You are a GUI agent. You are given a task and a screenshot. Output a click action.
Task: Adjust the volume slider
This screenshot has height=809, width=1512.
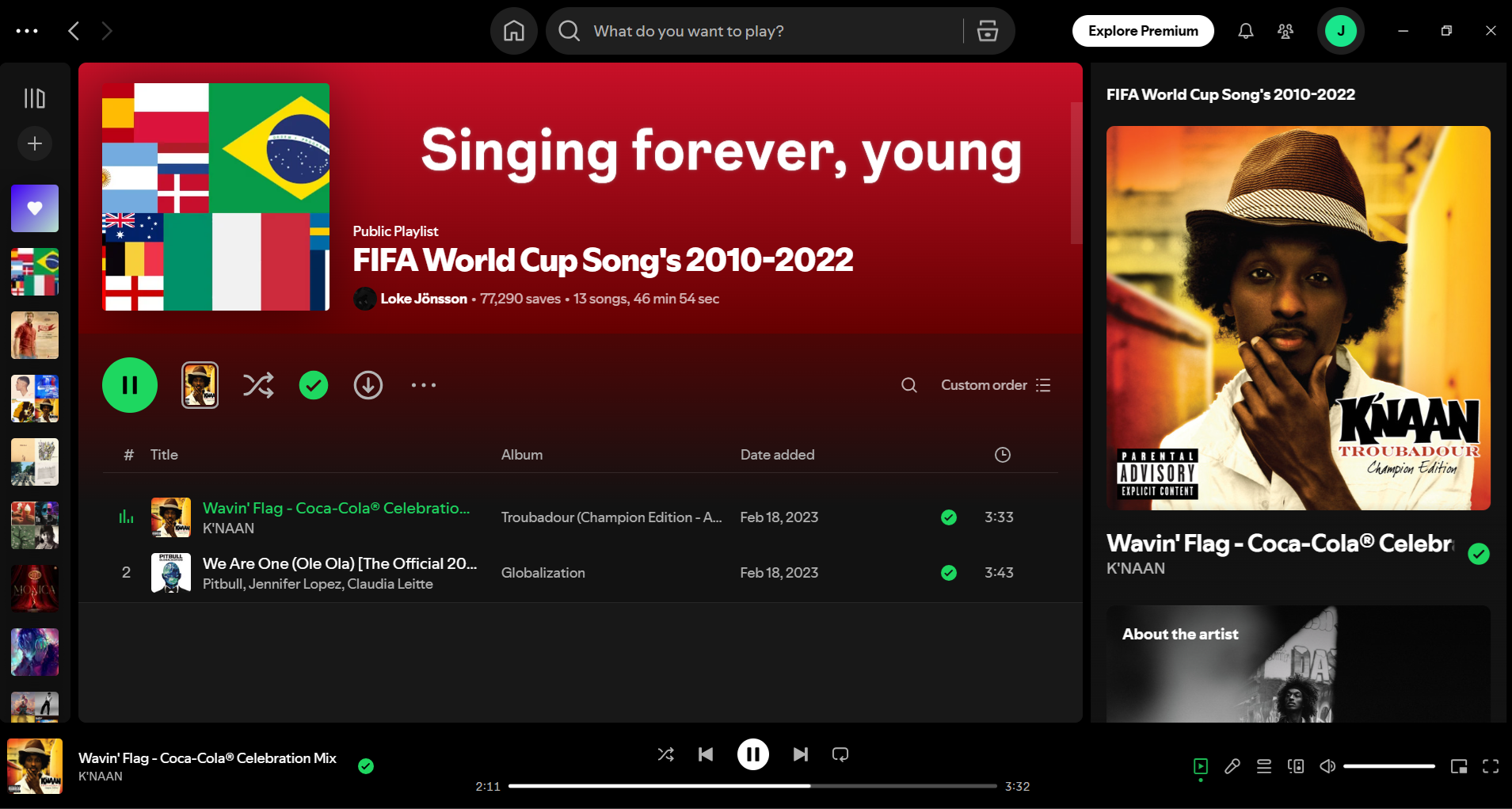coord(1390,765)
